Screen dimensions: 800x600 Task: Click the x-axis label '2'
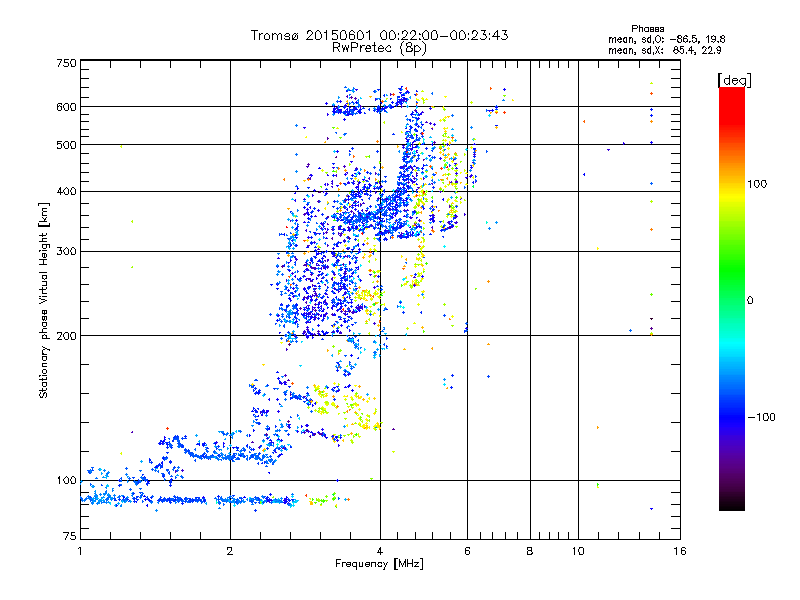[230, 551]
